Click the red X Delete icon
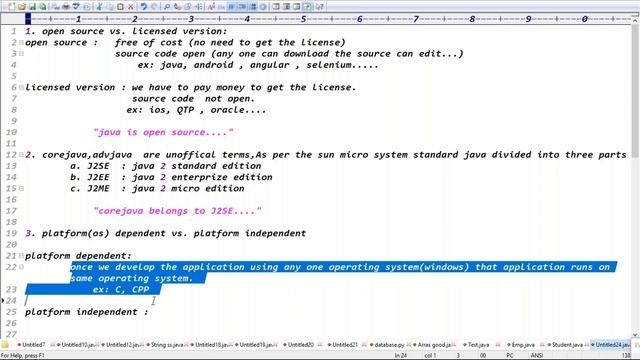 (131, 7)
